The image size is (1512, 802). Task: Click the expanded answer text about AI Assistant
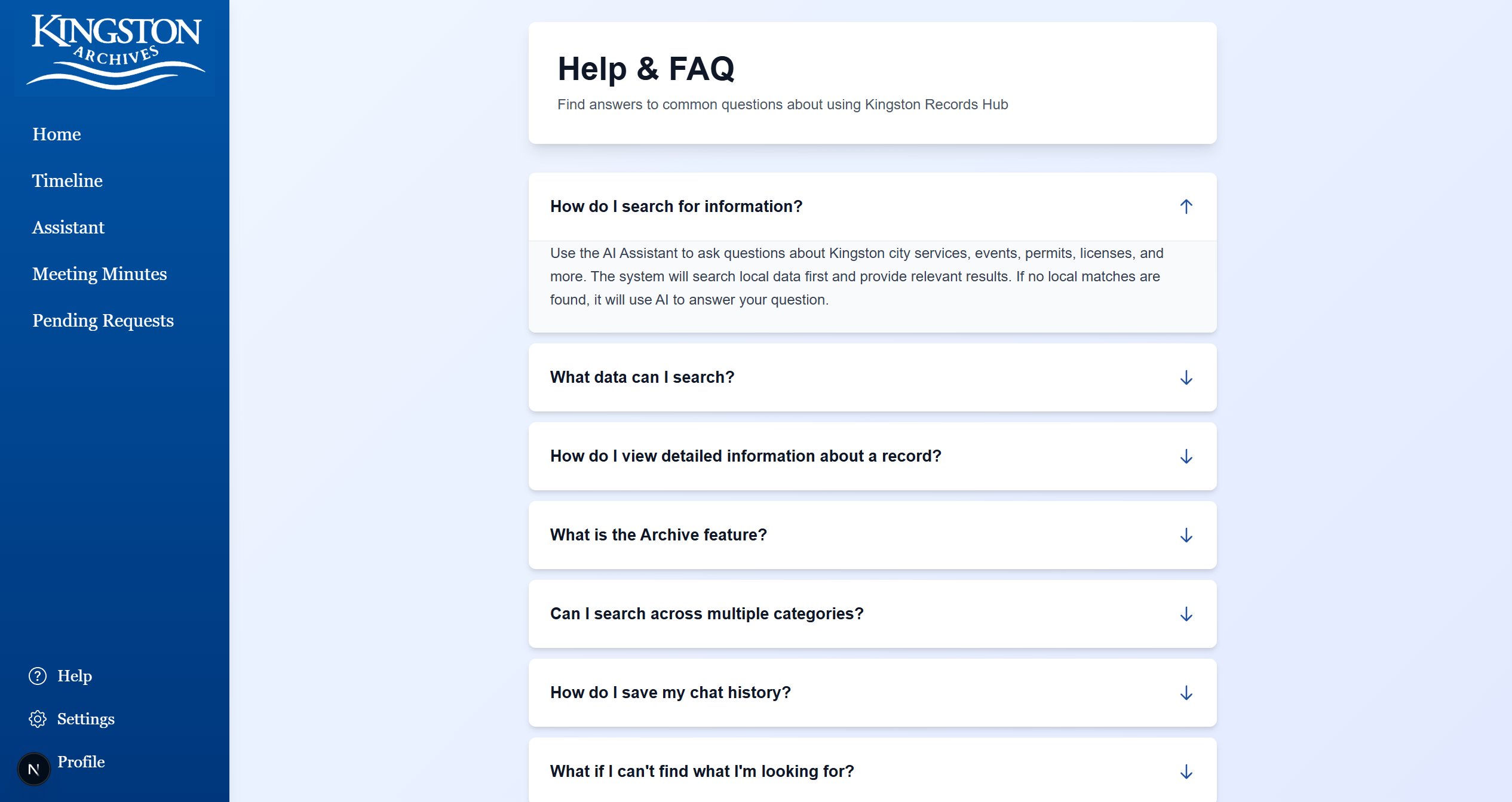(857, 276)
